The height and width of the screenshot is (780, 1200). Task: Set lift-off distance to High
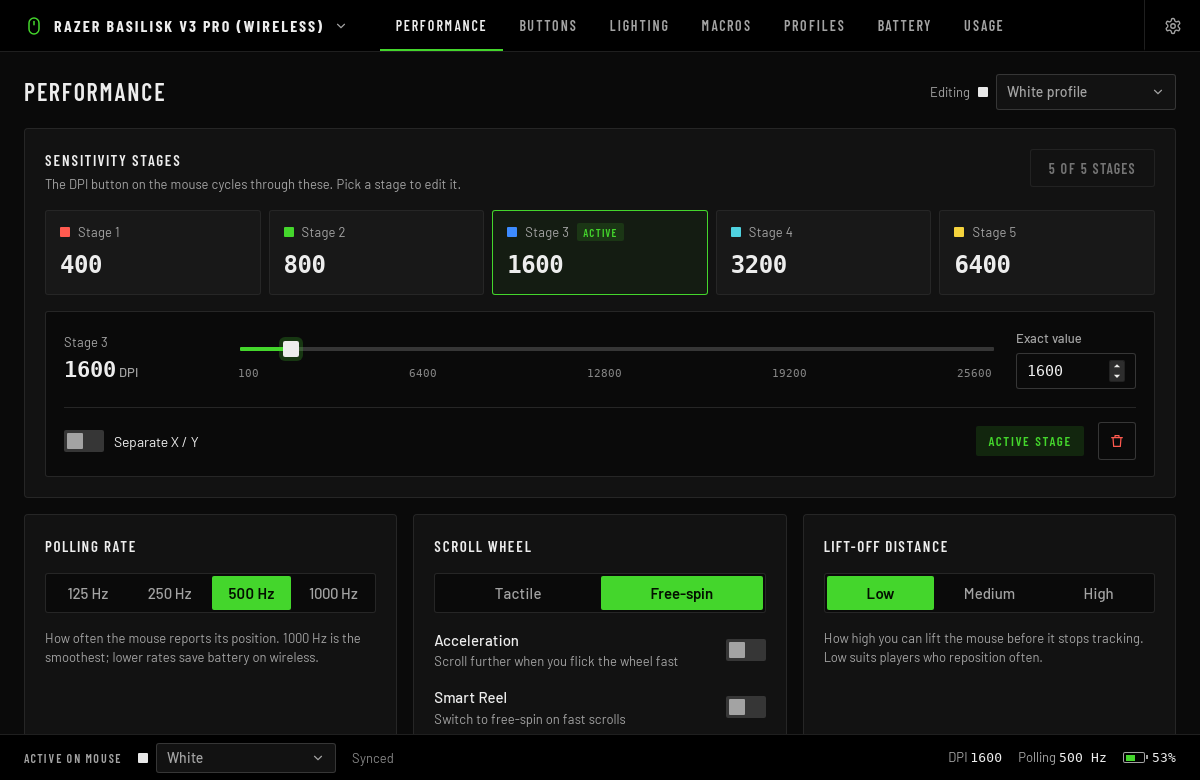tap(1098, 593)
